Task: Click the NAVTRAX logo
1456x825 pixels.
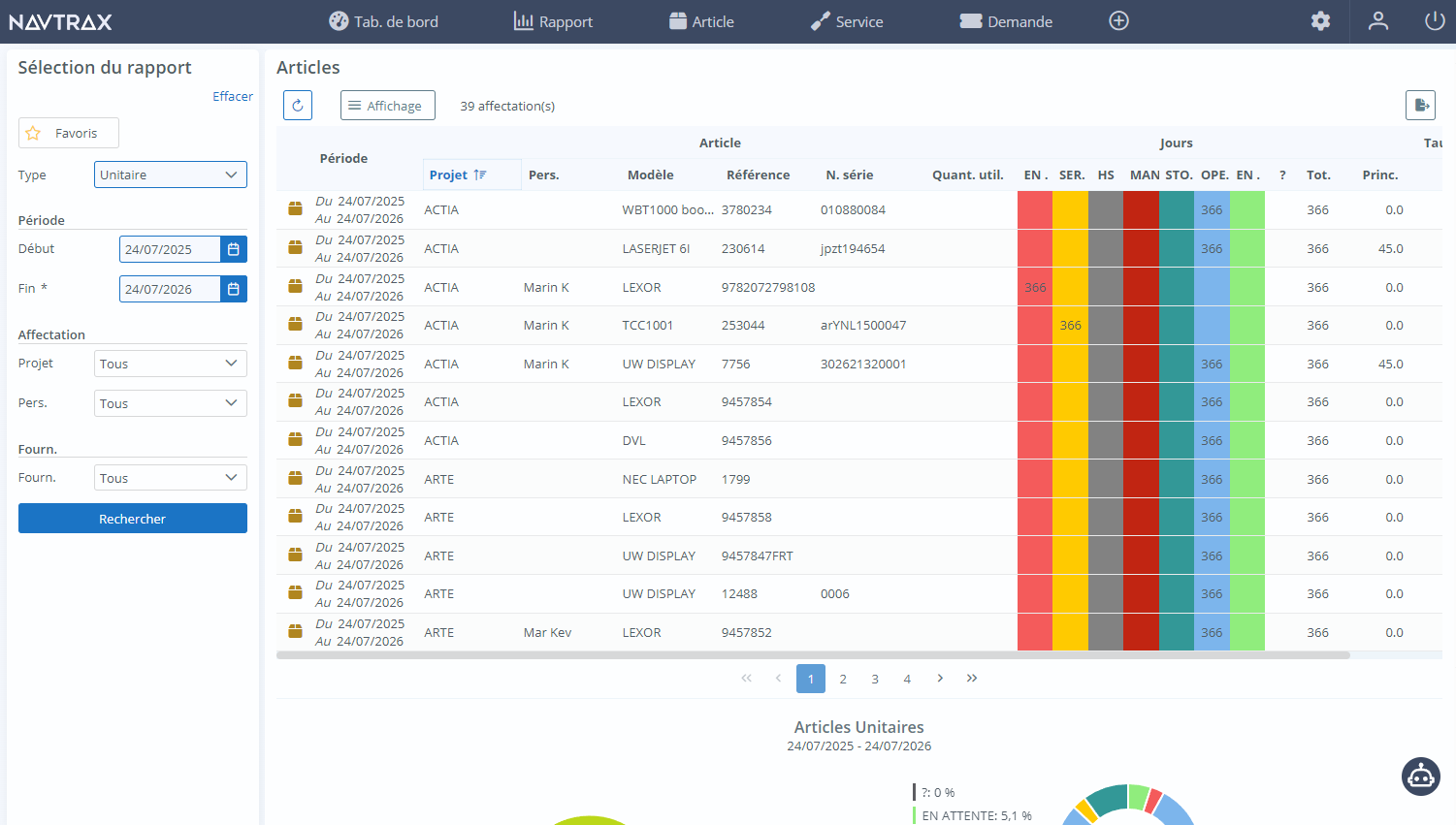Action: (61, 21)
